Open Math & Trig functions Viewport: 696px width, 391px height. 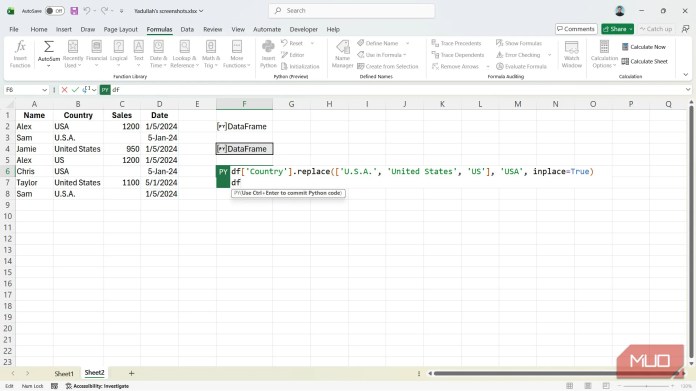pos(211,54)
